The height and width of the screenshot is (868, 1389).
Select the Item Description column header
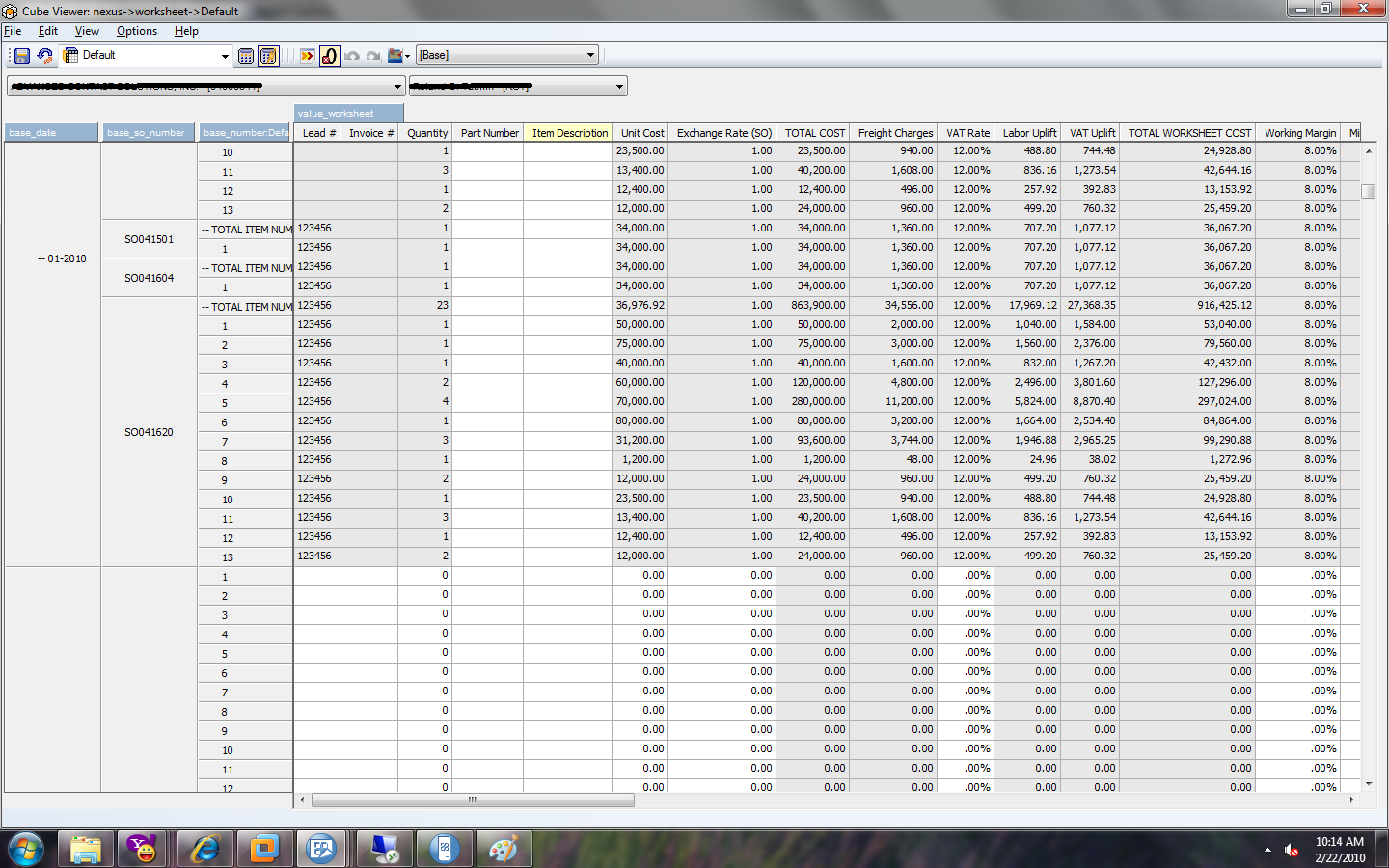[x=569, y=133]
